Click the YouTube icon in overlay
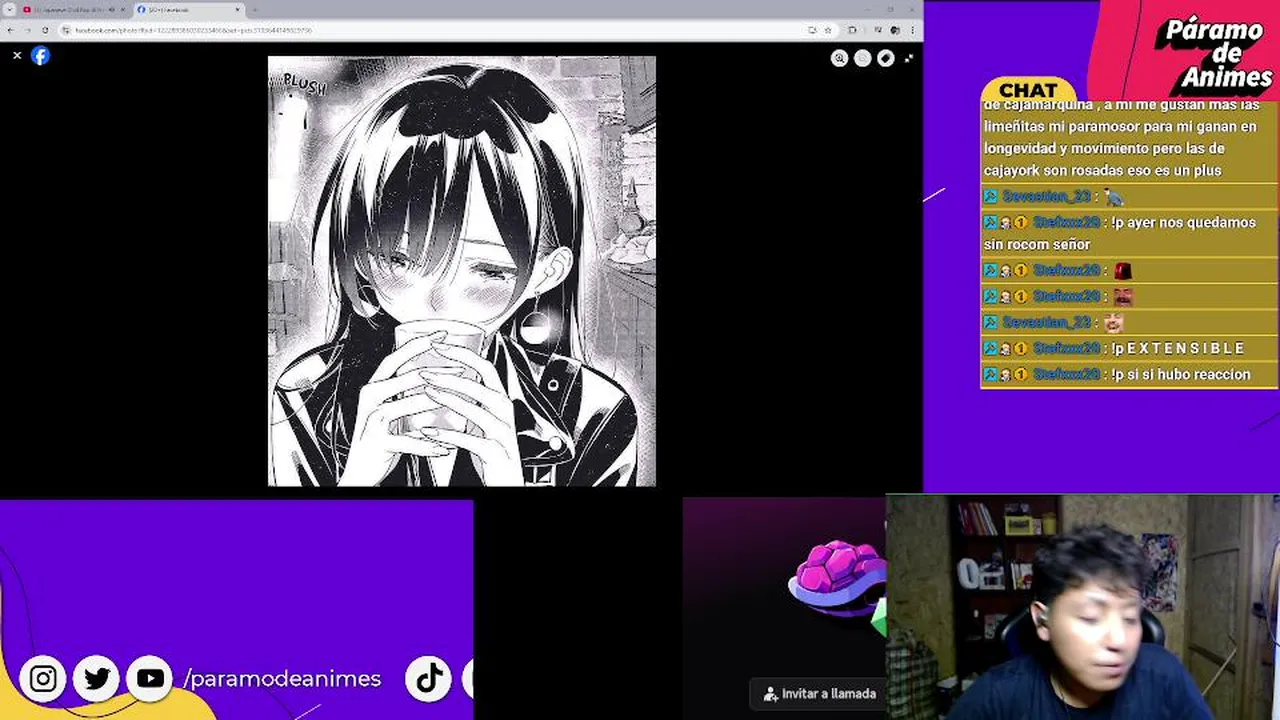This screenshot has height=720, width=1280. [150, 679]
